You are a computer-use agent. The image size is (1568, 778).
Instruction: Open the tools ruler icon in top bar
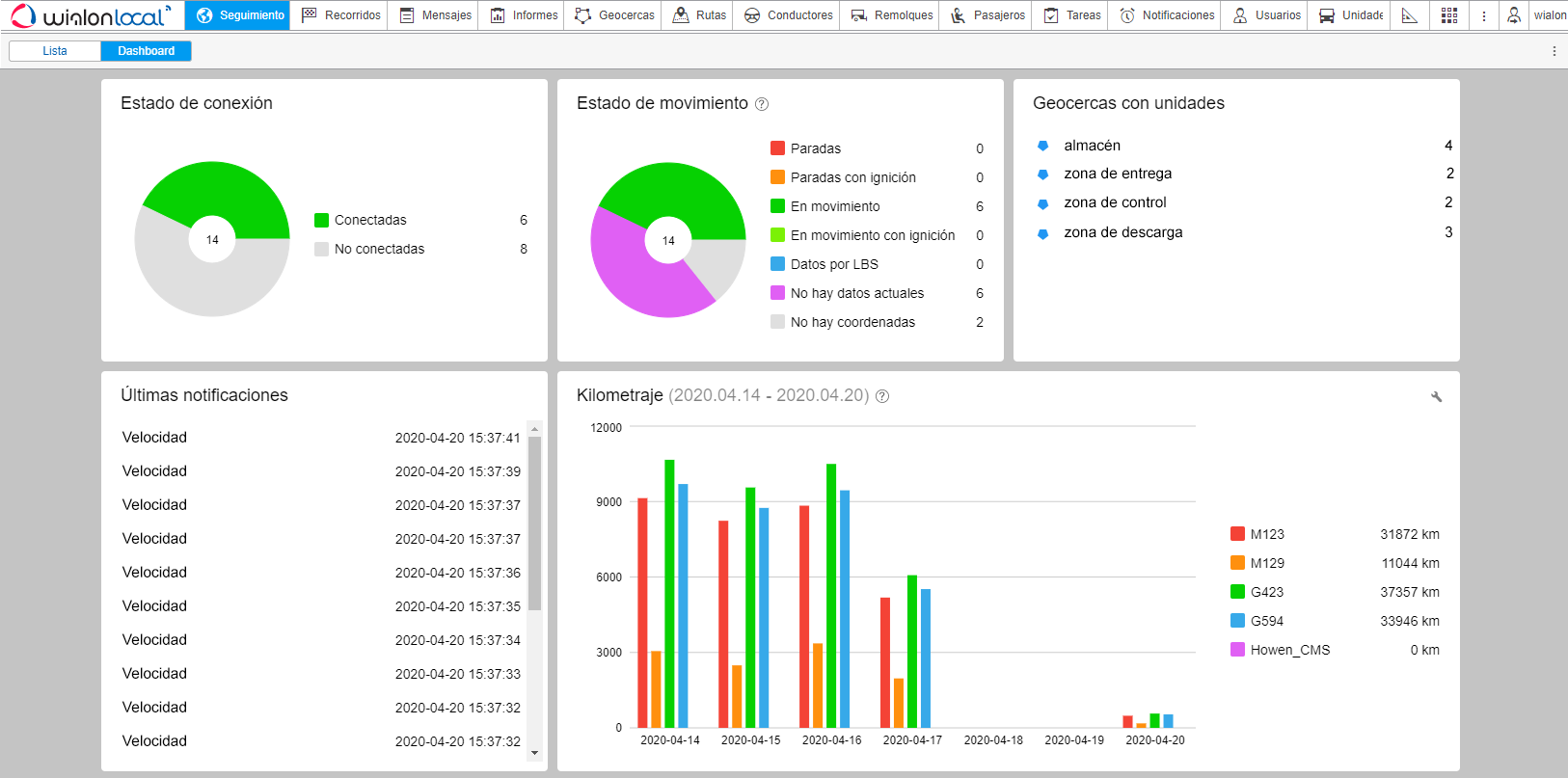point(1409,15)
